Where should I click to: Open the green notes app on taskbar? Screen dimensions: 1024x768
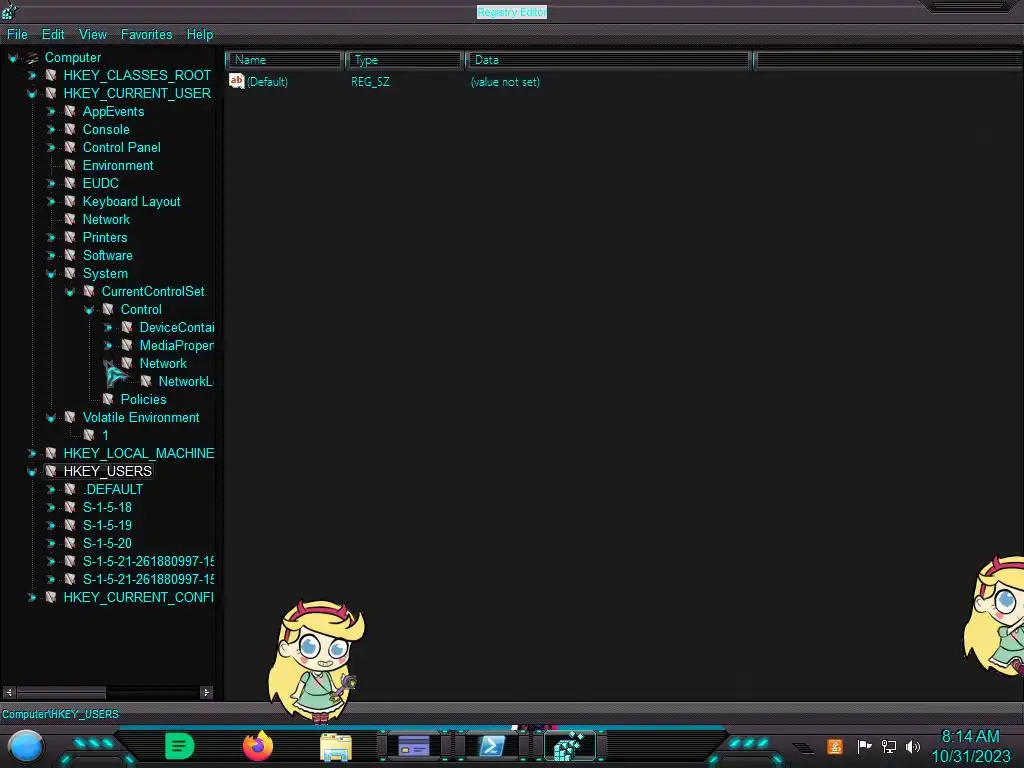(180, 746)
